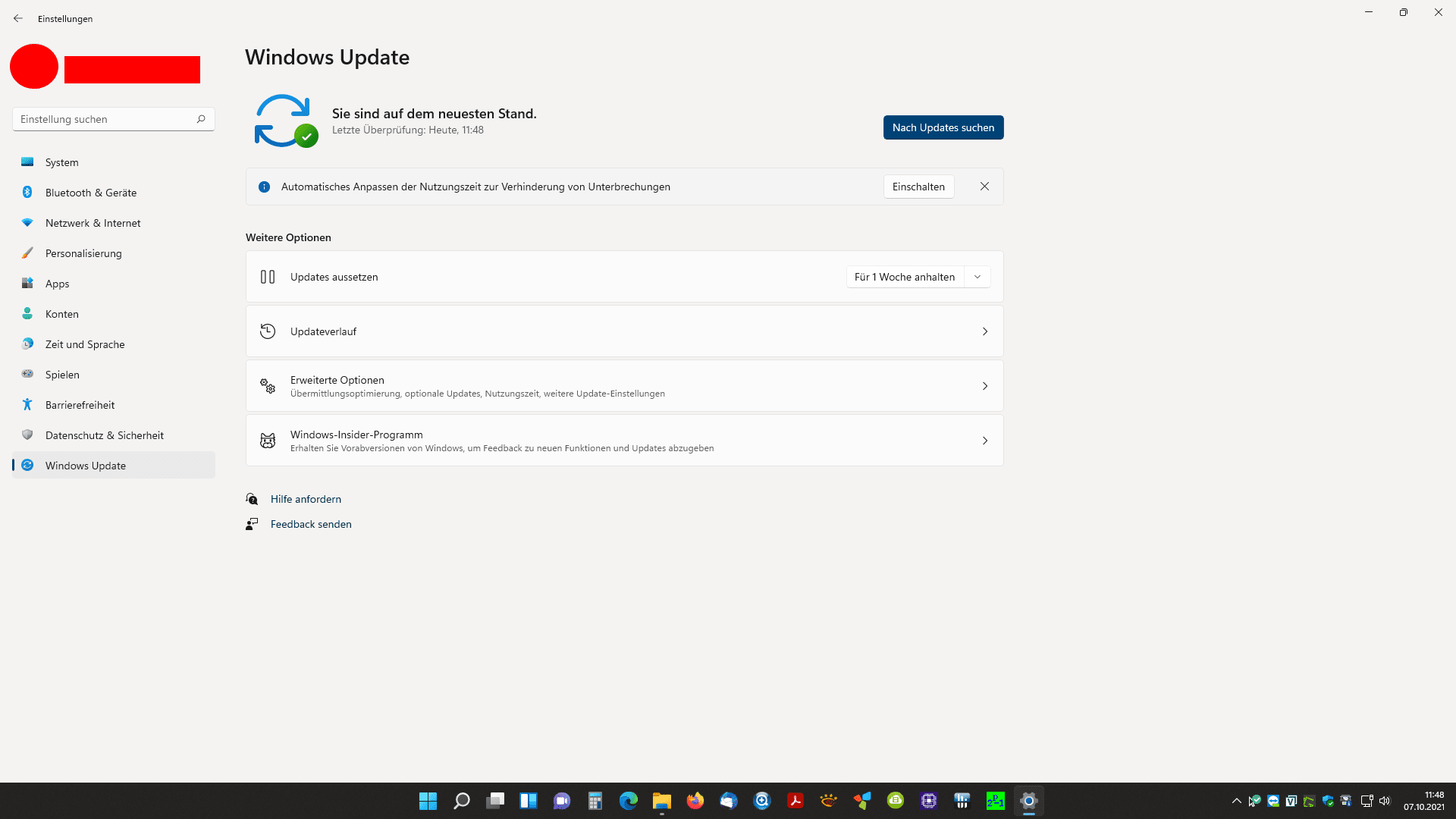Open the Windows Start menu
Viewport: 1456px width, 819px height.
pyautogui.click(x=428, y=801)
